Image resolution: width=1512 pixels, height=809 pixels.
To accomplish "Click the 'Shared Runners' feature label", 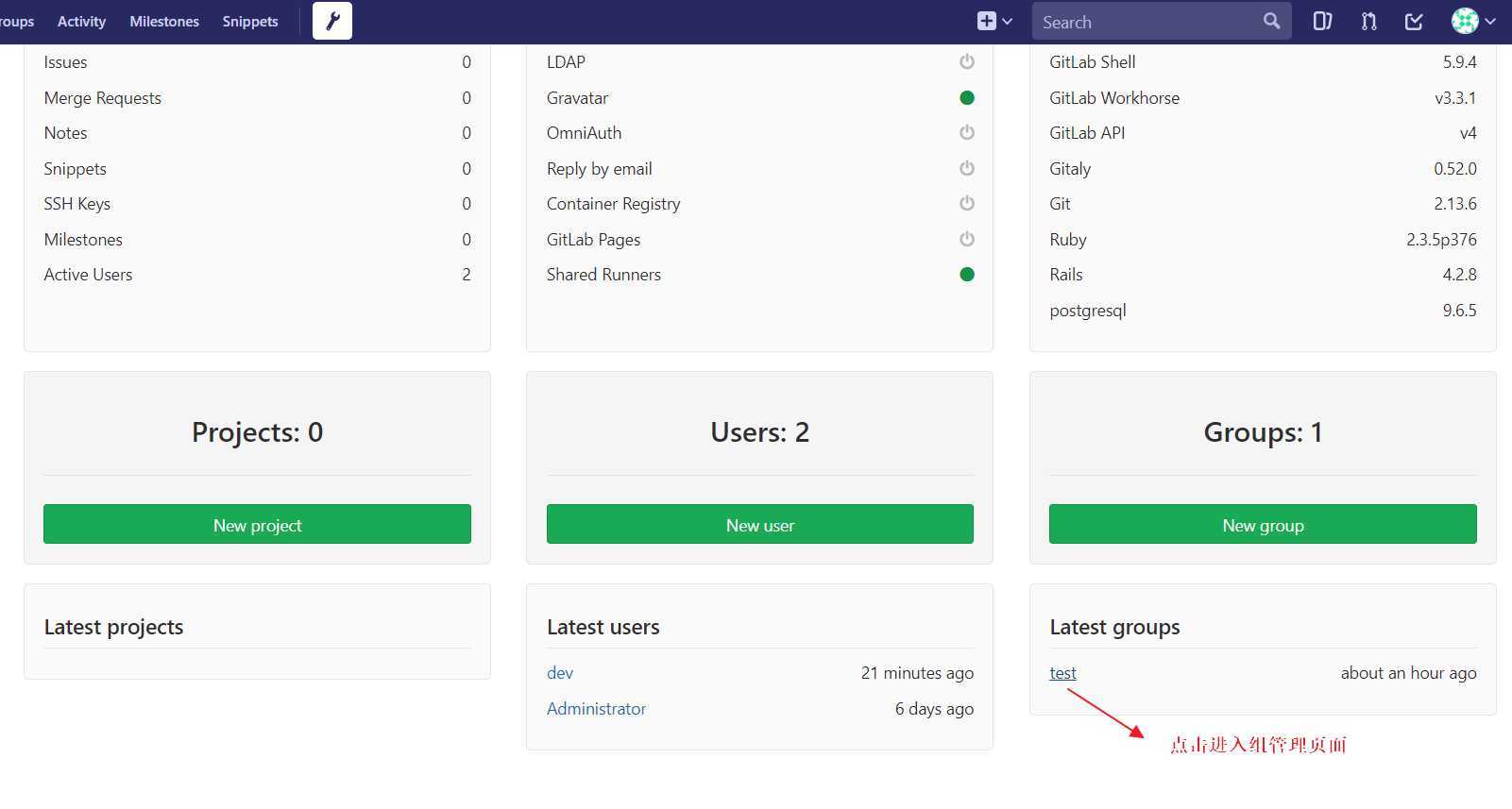I will pyautogui.click(x=603, y=275).
